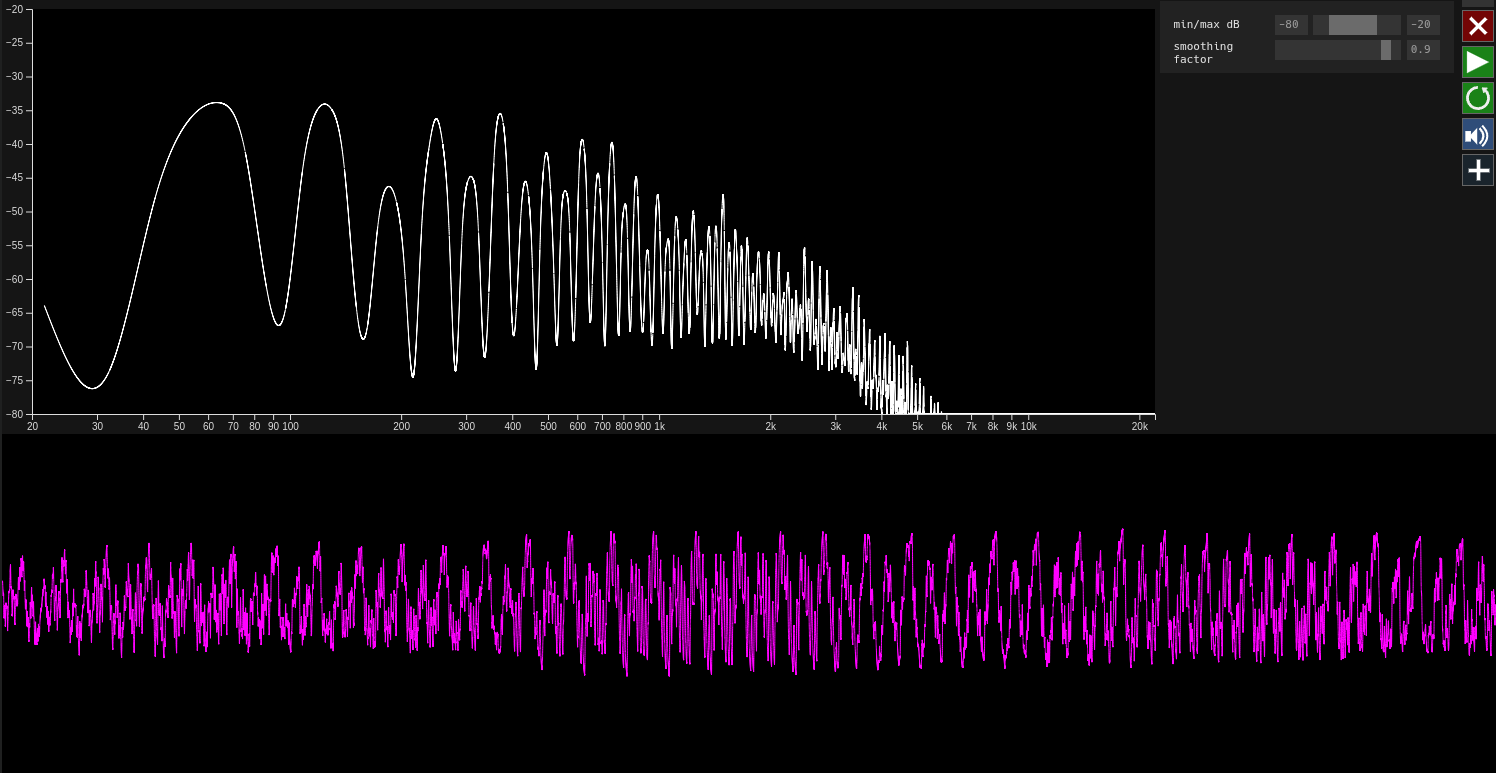Image resolution: width=1496 pixels, height=773 pixels.
Task: Click the red X close icon
Action: point(1478,26)
